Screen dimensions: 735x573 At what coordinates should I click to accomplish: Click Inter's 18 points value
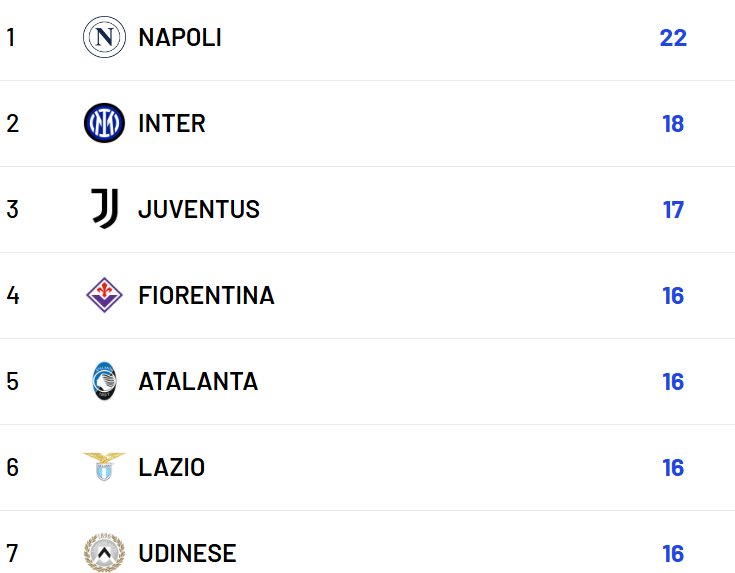pos(673,124)
